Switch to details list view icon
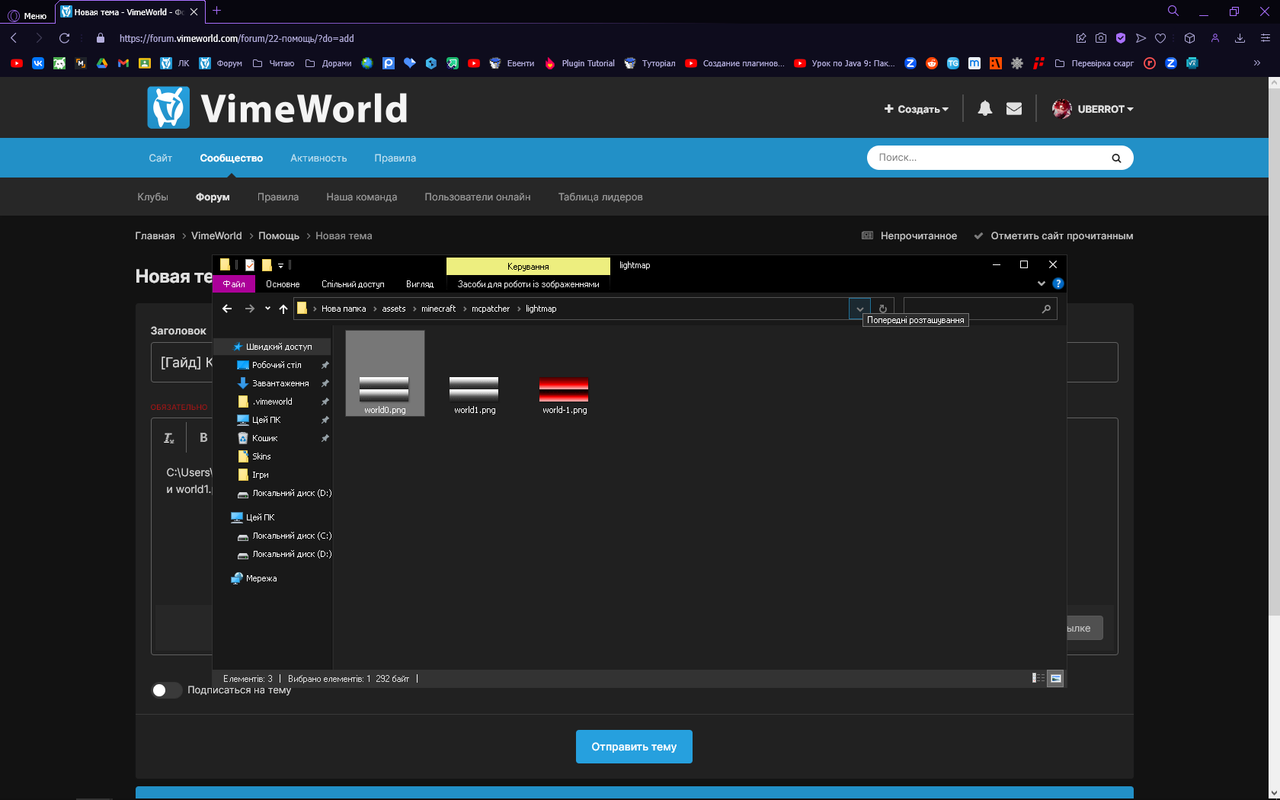1280x800 pixels. [1037, 678]
